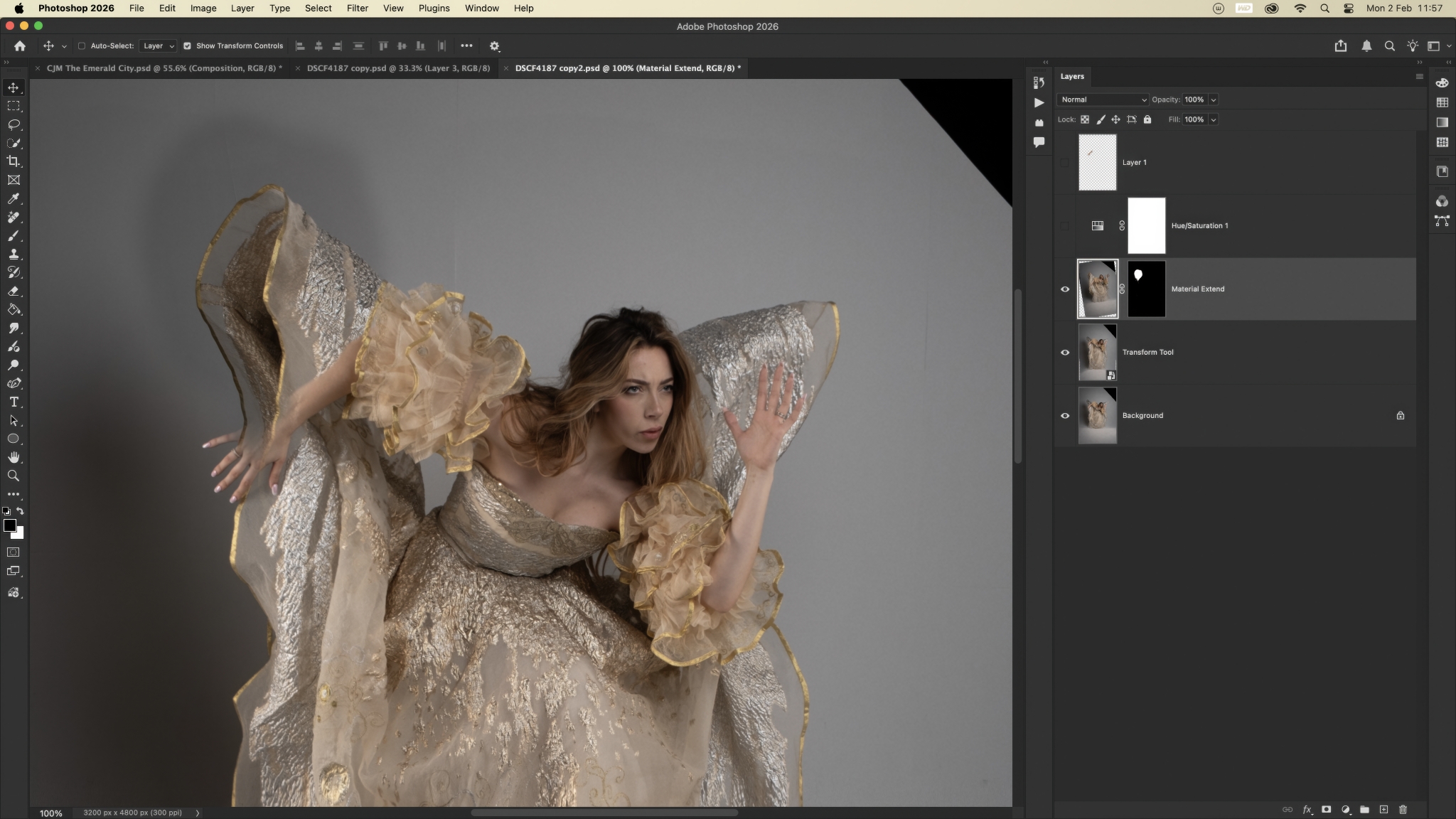Image resolution: width=1456 pixels, height=819 pixels.
Task: Select the Material Extend layer mask thumbnail
Action: 1146,289
